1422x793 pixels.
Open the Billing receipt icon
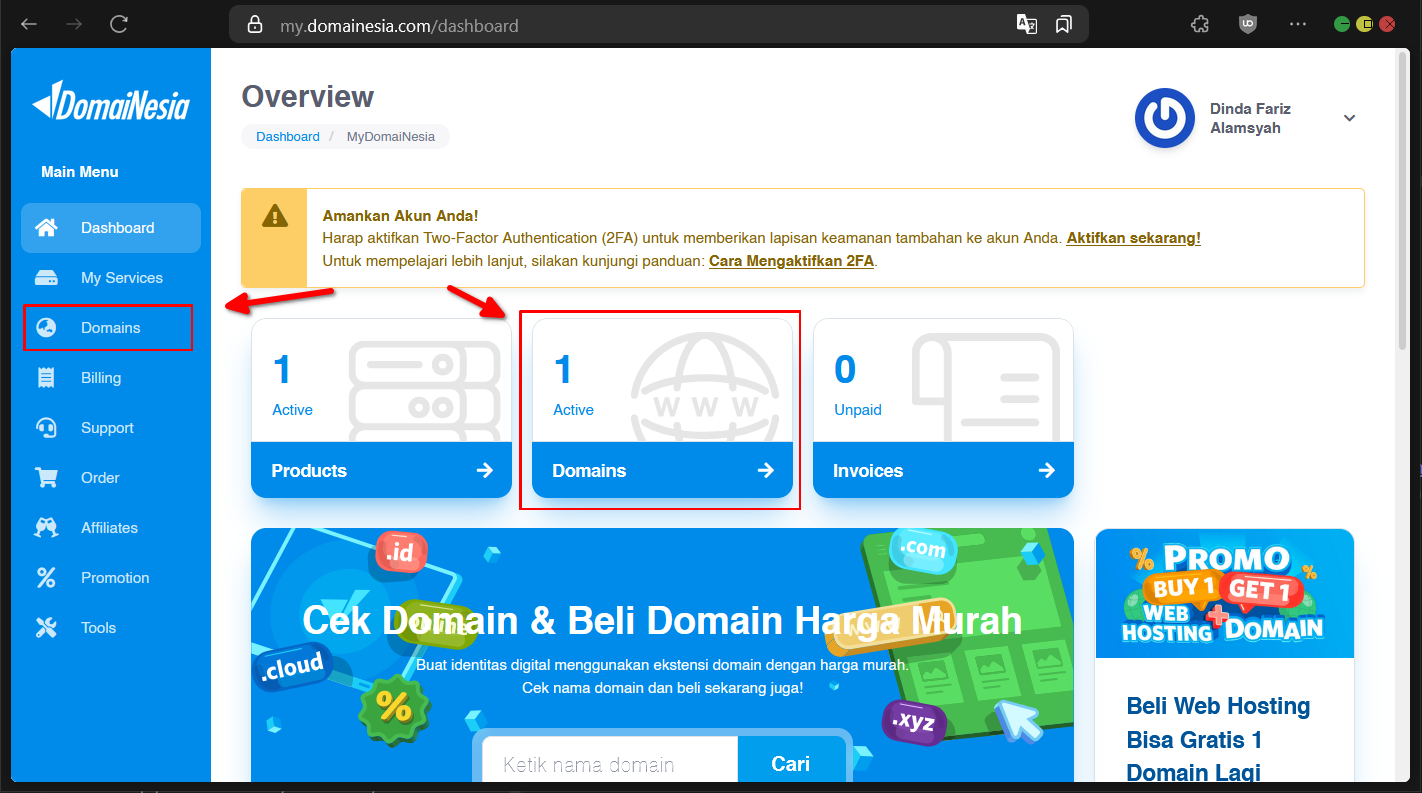[46, 378]
